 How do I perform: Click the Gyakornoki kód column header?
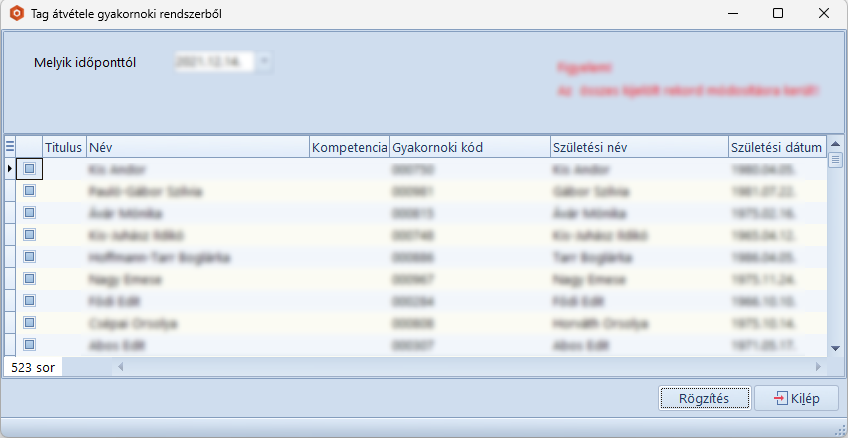(x=468, y=147)
